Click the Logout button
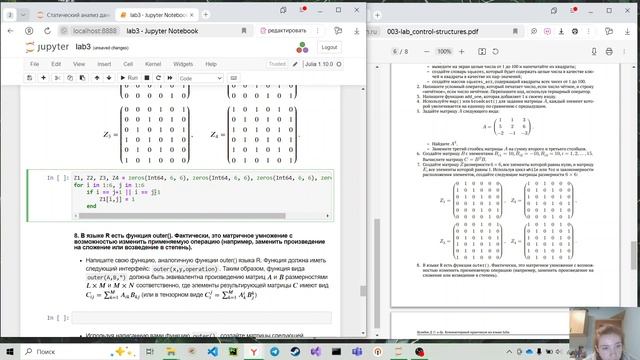The image size is (640, 360). (x=329, y=47)
